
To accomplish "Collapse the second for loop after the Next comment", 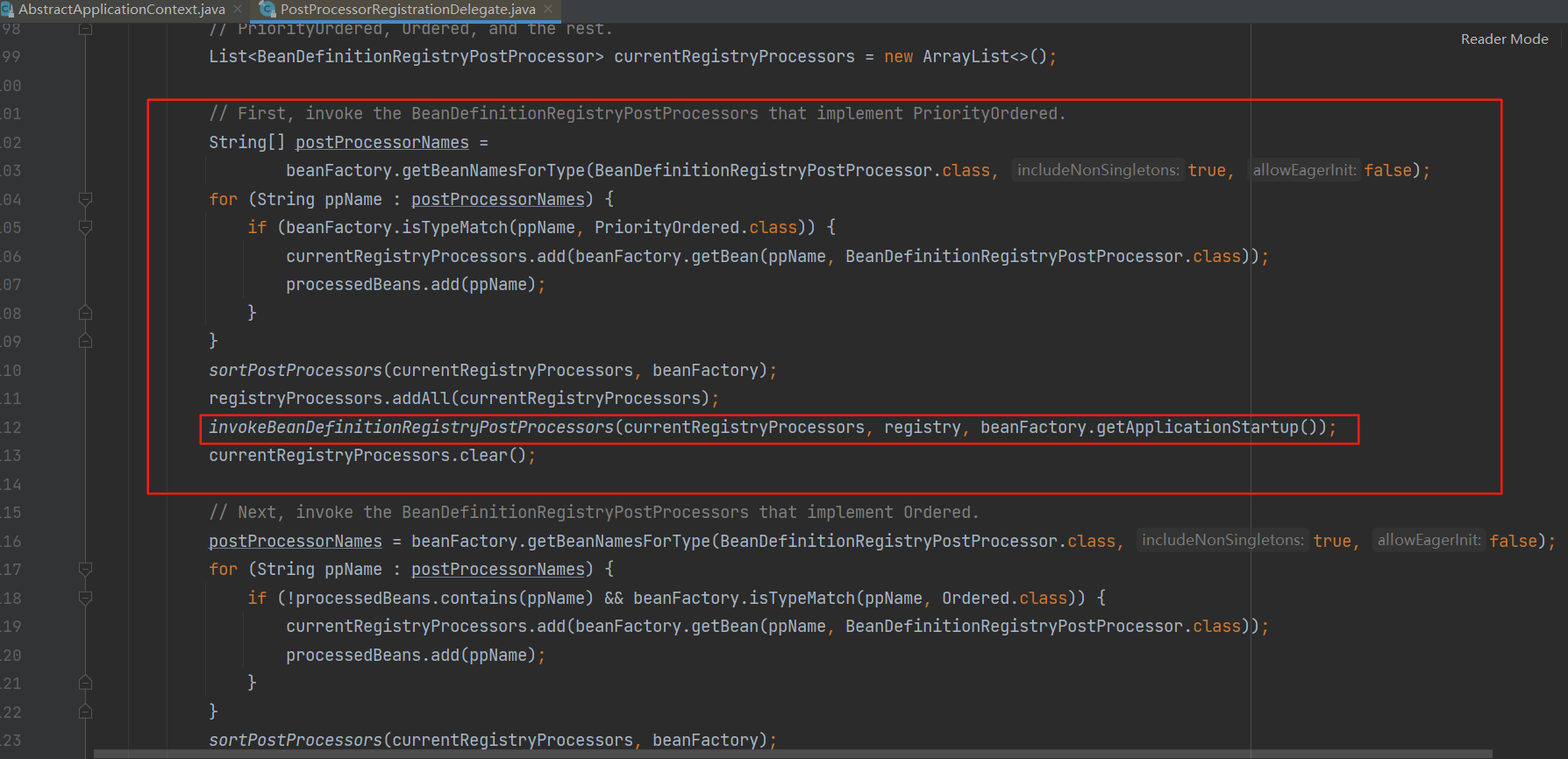I will pyautogui.click(x=85, y=569).
